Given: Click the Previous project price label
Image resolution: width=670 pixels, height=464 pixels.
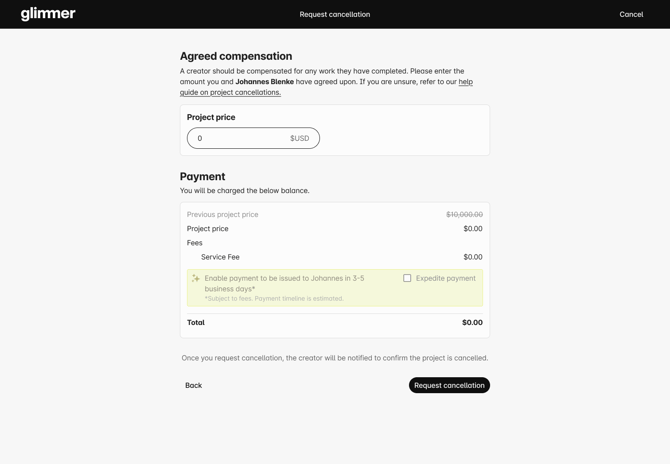Looking at the screenshot, I should (x=222, y=214).
